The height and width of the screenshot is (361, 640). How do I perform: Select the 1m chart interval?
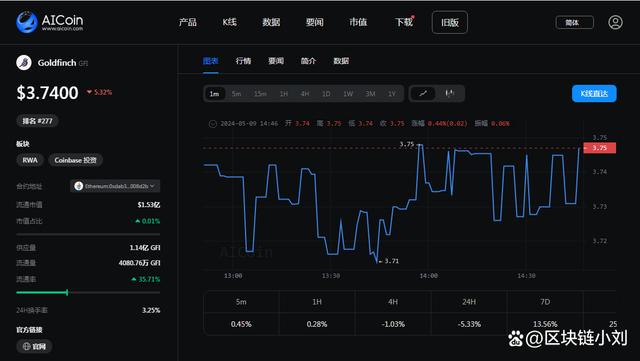click(x=214, y=94)
